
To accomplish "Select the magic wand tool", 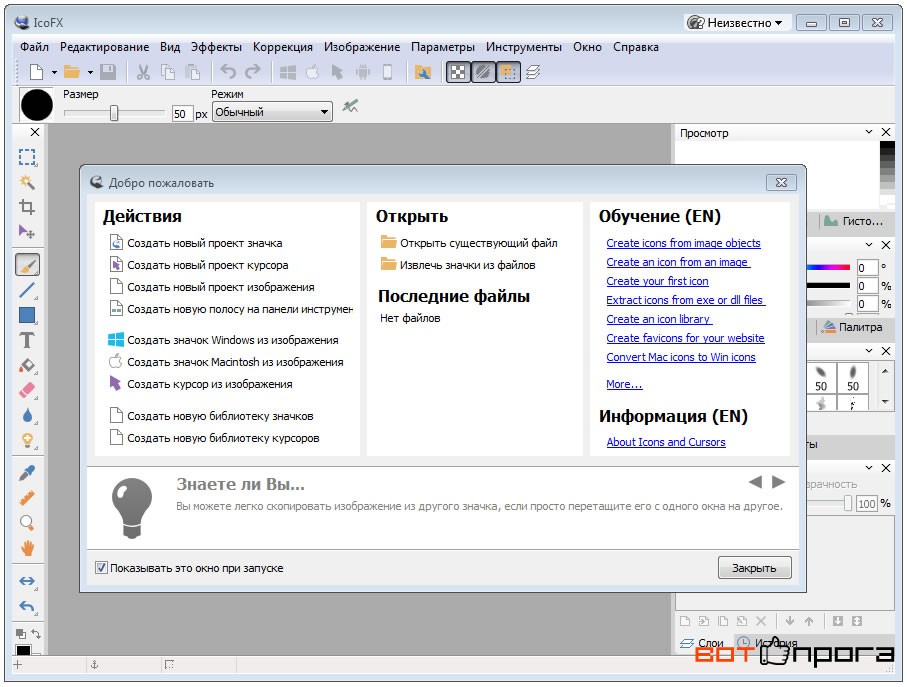I will point(27,182).
